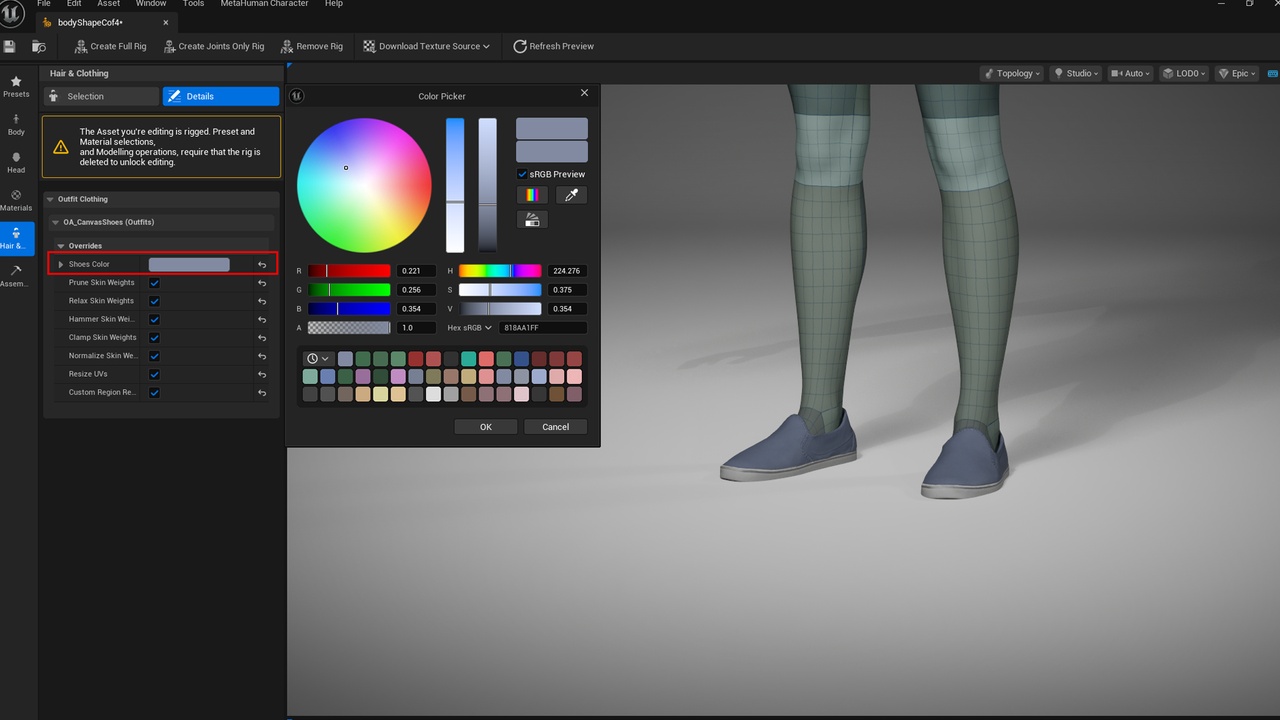Image resolution: width=1280 pixels, height=720 pixels.
Task: Switch to the Selection tab
Action: coord(101,96)
